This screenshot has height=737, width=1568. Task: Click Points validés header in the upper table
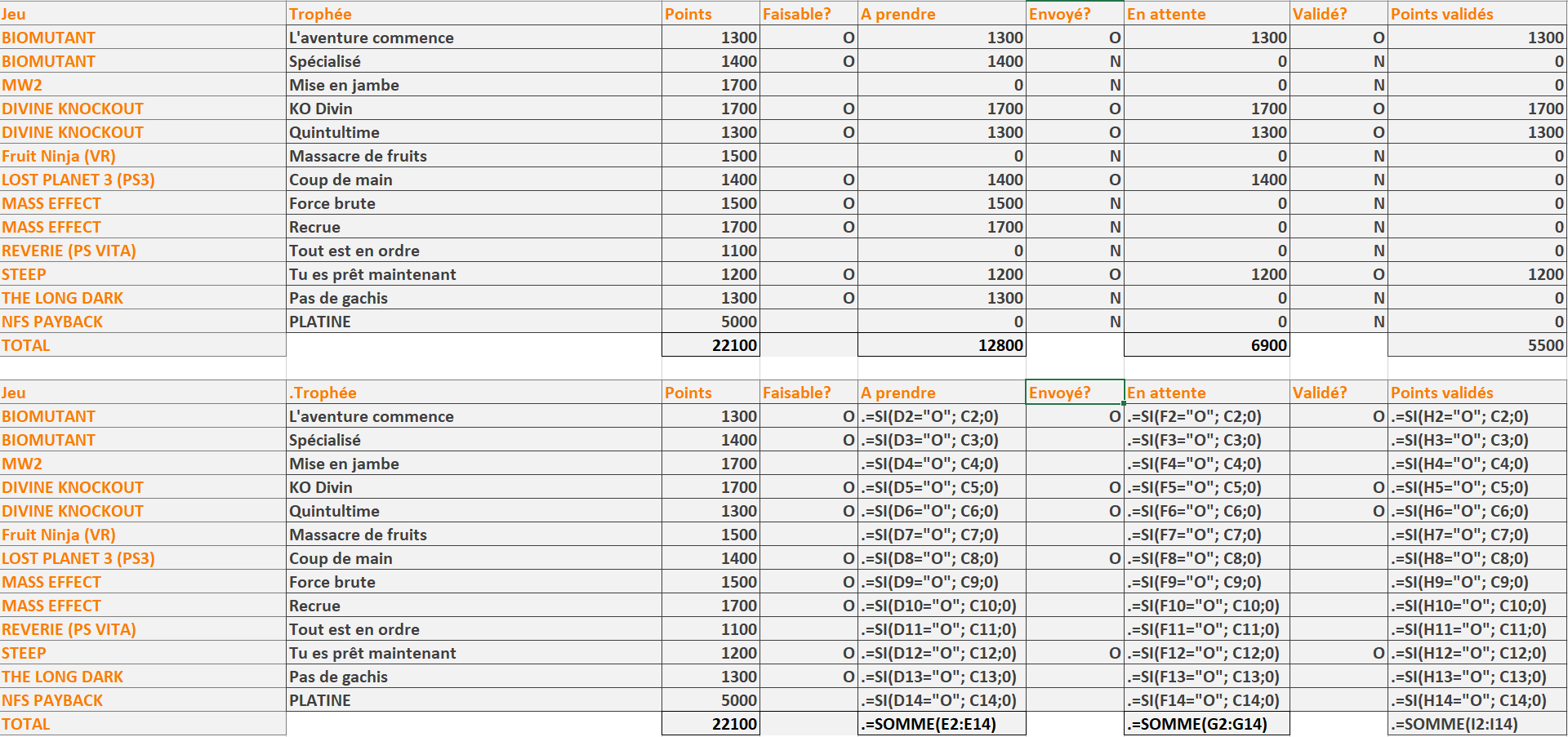(1477, 14)
